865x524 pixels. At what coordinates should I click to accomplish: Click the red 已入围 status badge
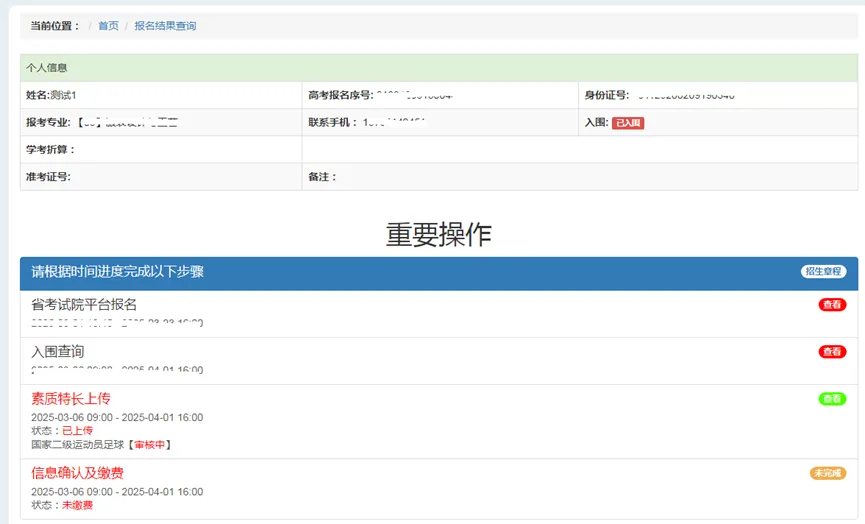point(628,123)
